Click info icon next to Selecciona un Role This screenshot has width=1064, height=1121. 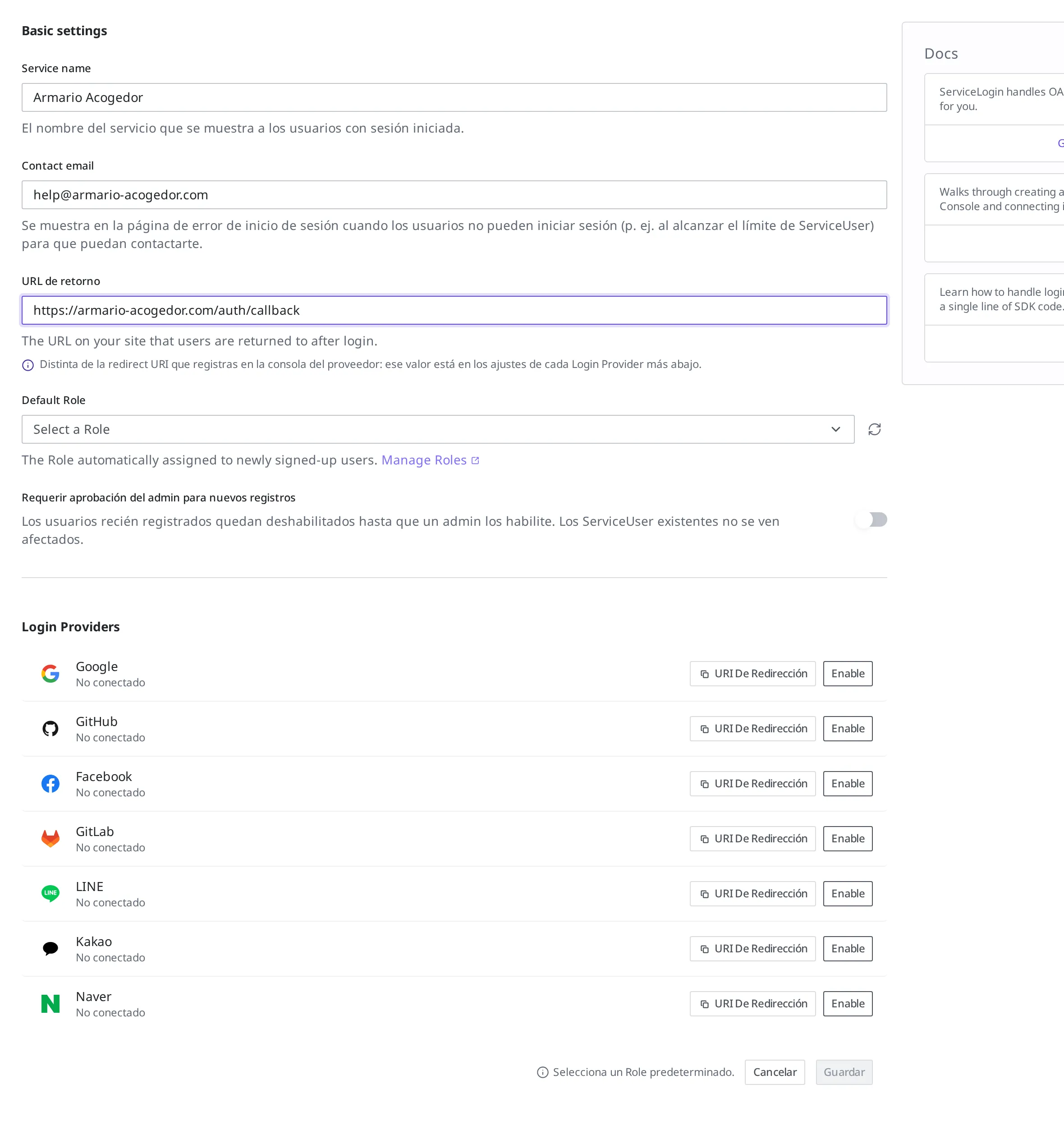(x=543, y=1072)
